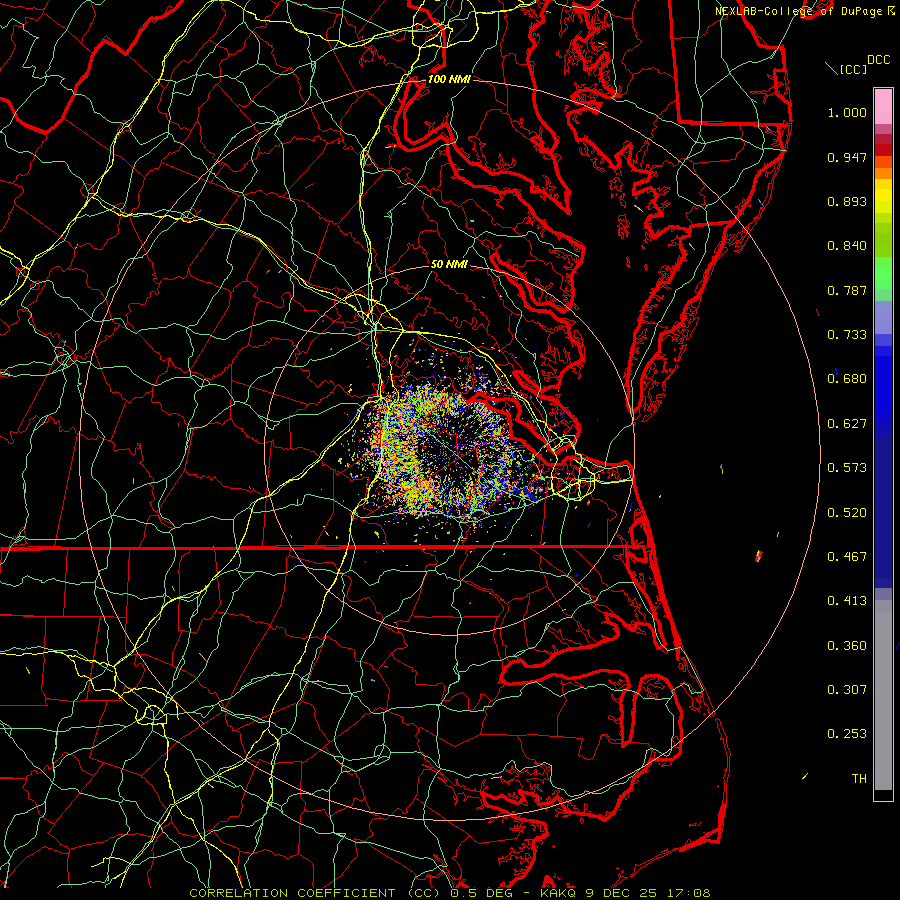The height and width of the screenshot is (900, 900).
Task: Select the 0.787 legend value
Action: [847, 290]
